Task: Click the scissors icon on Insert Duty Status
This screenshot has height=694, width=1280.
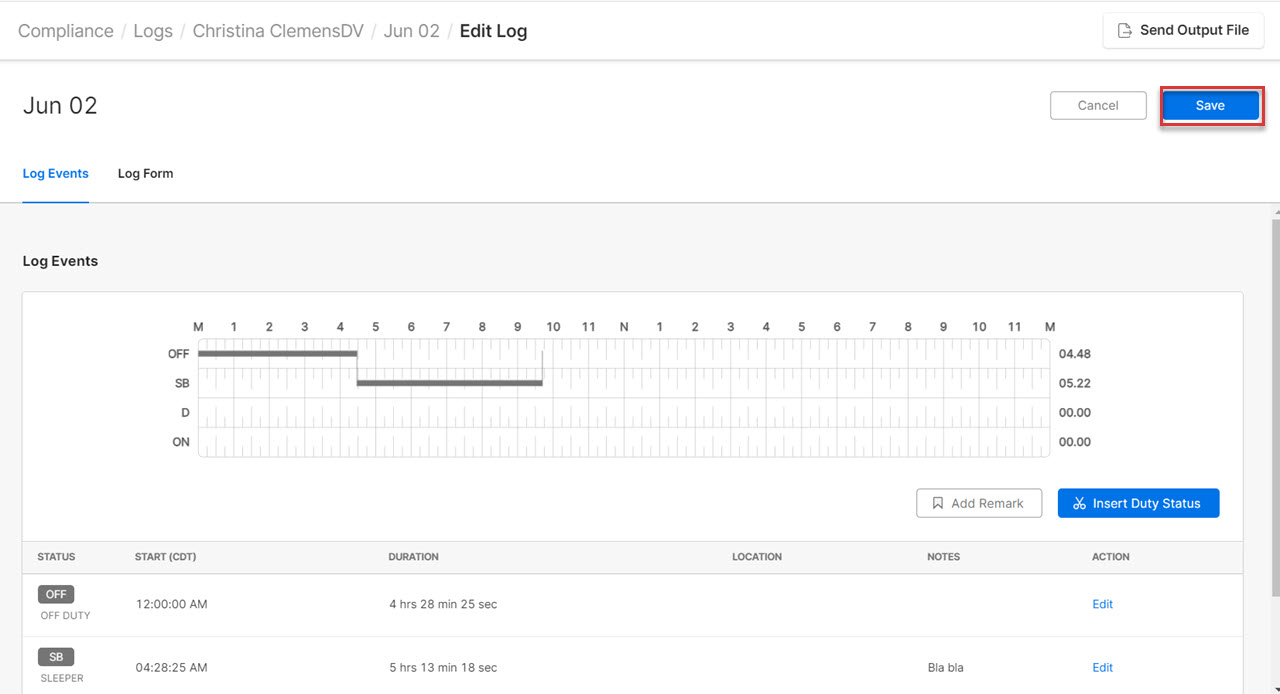Action: pyautogui.click(x=1079, y=503)
